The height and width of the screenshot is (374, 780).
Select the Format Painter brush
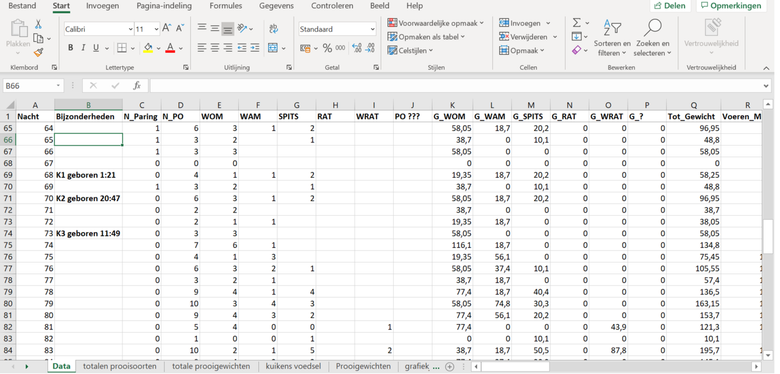[x=38, y=52]
